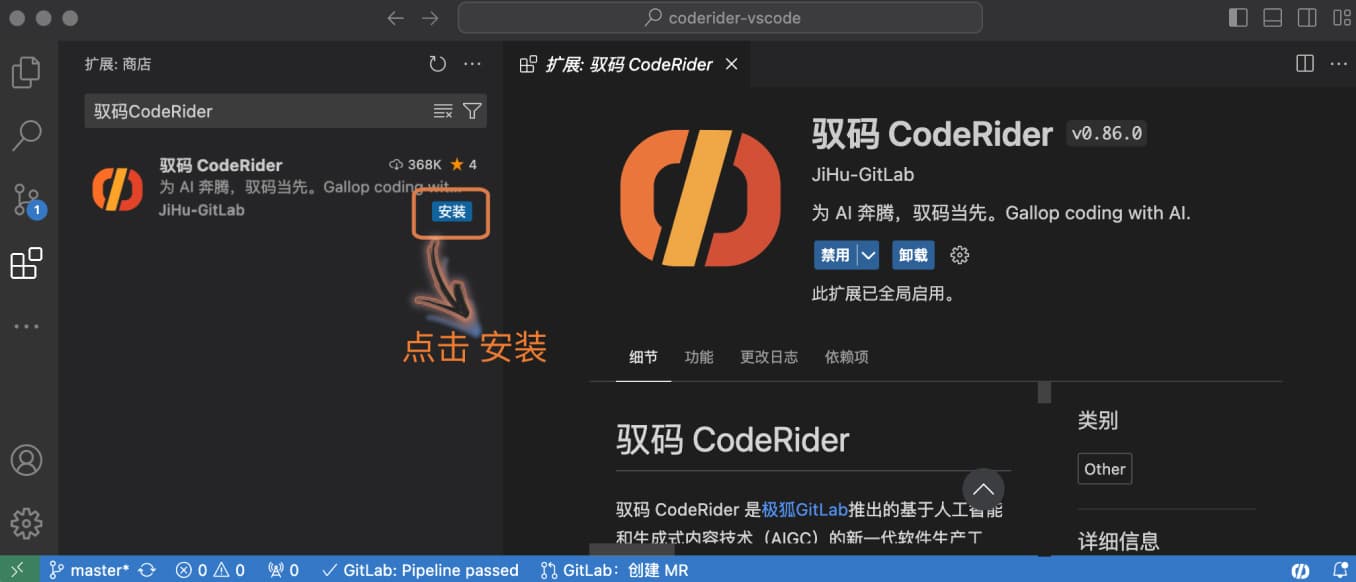Open the extension's settings gear icon

click(959, 255)
